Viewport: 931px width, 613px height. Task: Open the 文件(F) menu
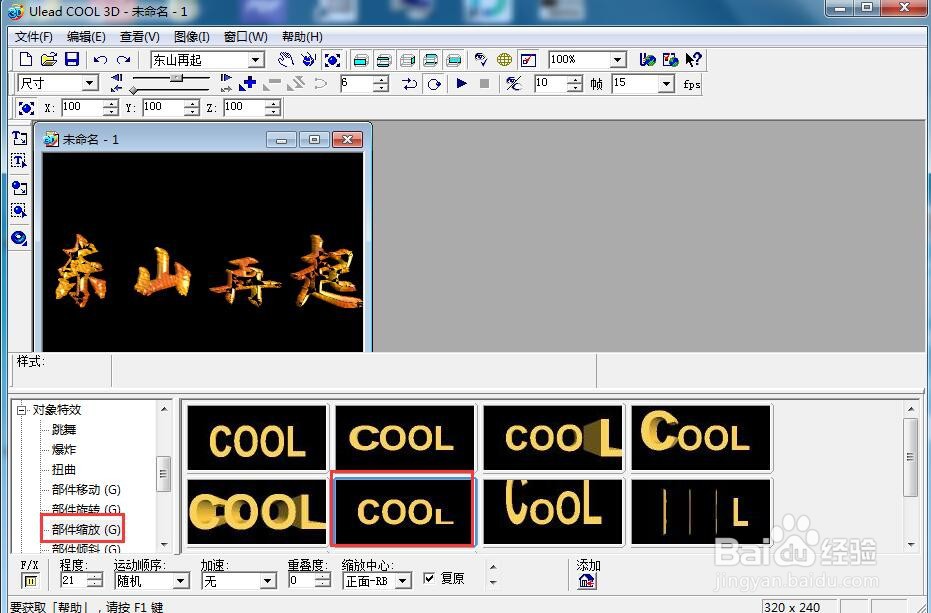point(34,37)
